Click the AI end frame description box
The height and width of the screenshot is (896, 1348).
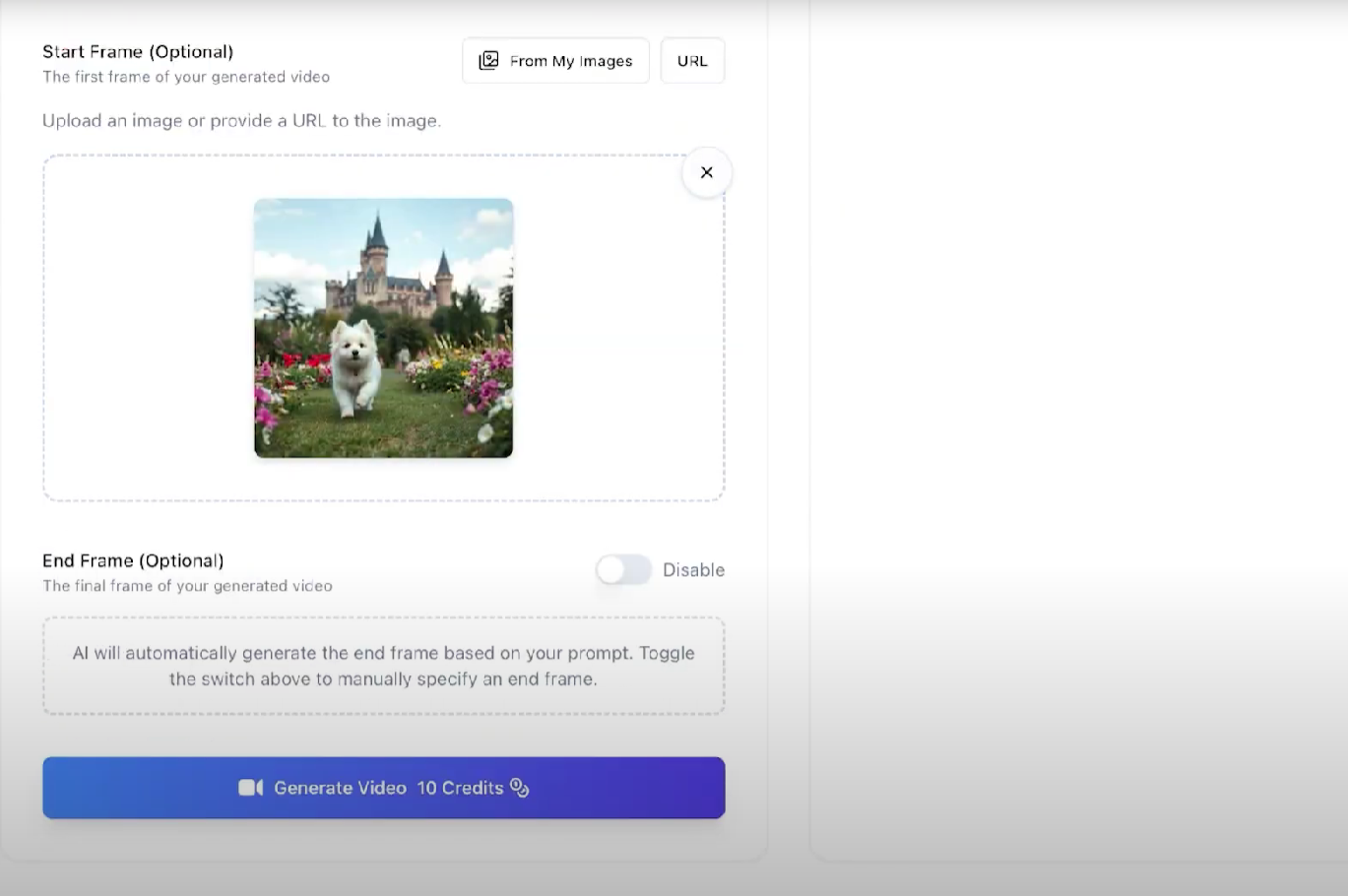pos(383,665)
